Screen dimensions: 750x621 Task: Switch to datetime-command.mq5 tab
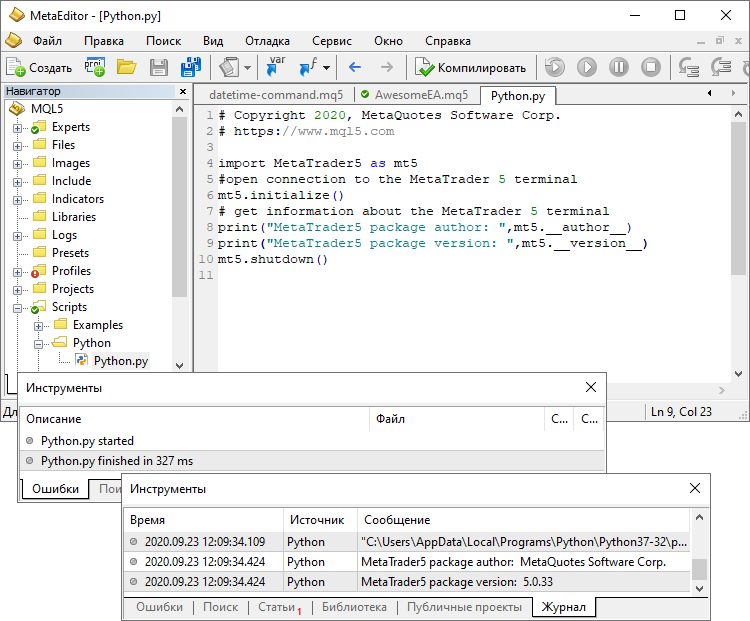276,95
